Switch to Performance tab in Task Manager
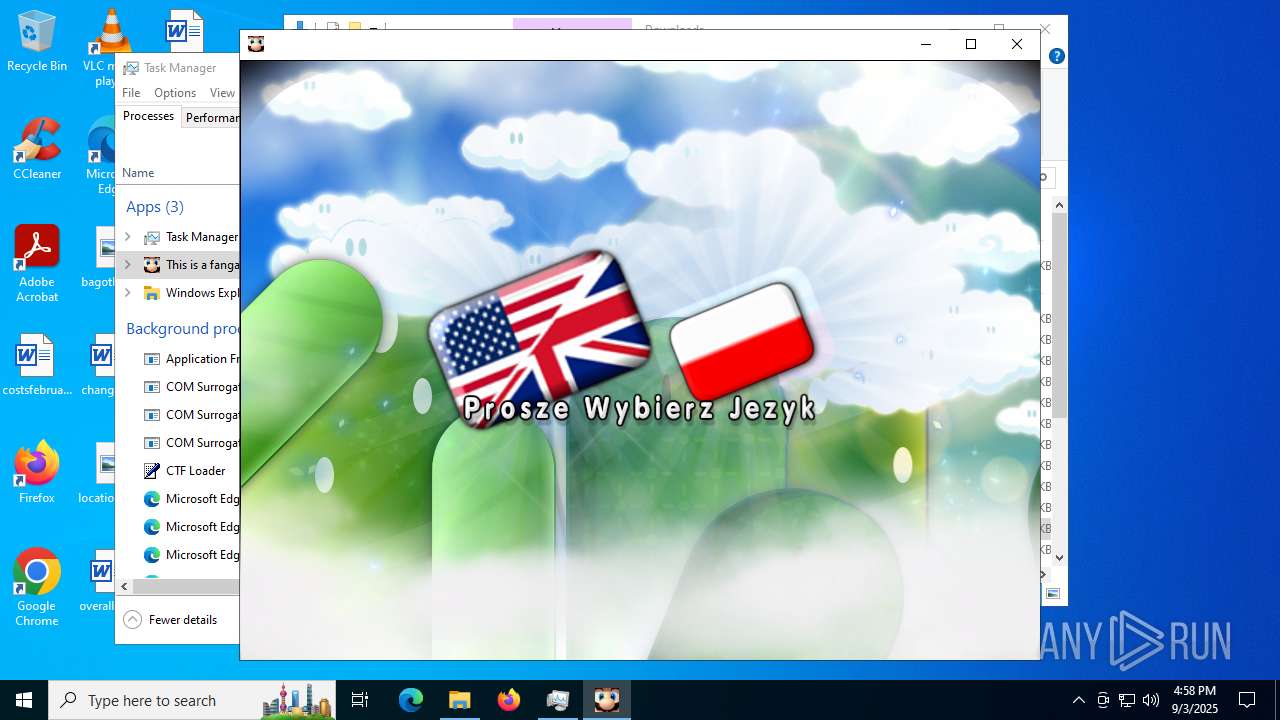The height and width of the screenshot is (720, 1280). [211, 117]
